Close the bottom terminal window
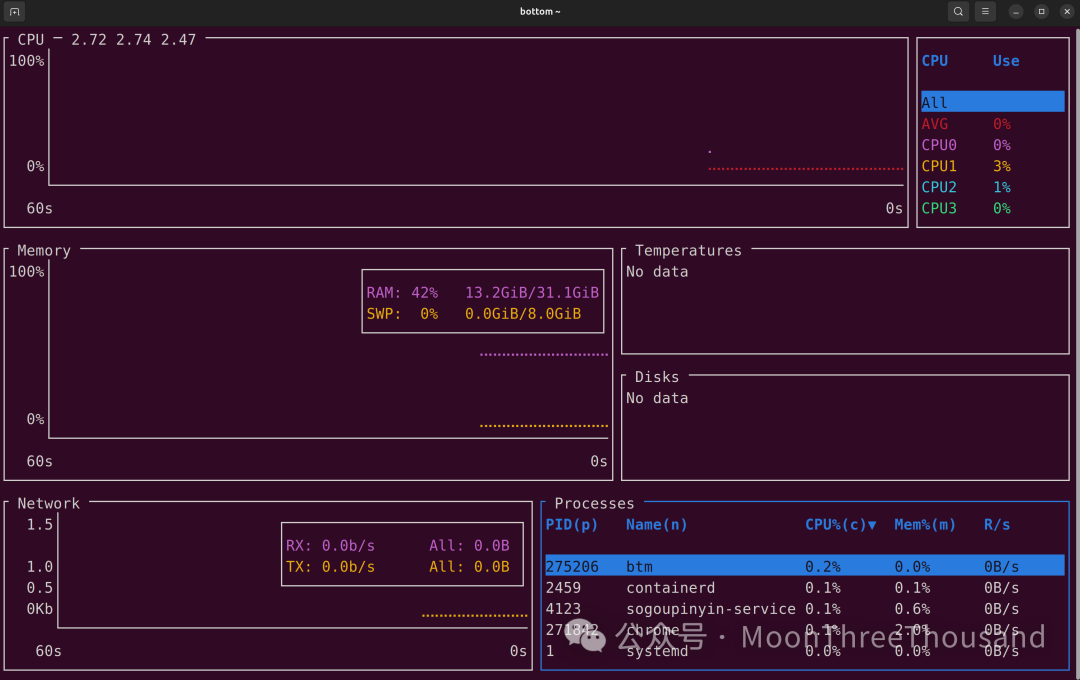The height and width of the screenshot is (680, 1080). 1067,12
